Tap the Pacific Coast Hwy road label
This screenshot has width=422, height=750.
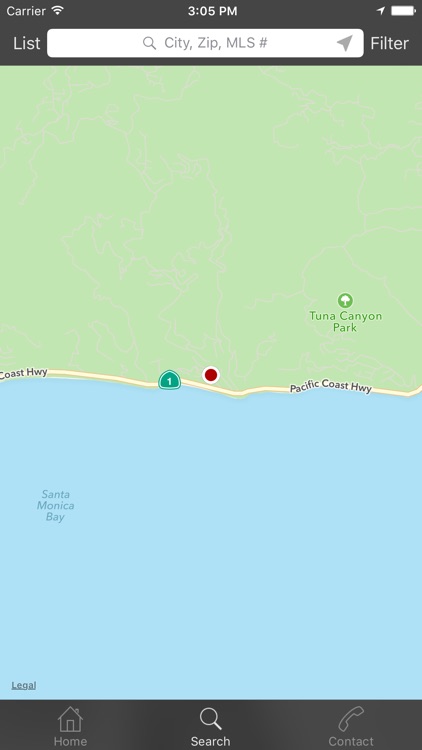[x=331, y=386]
